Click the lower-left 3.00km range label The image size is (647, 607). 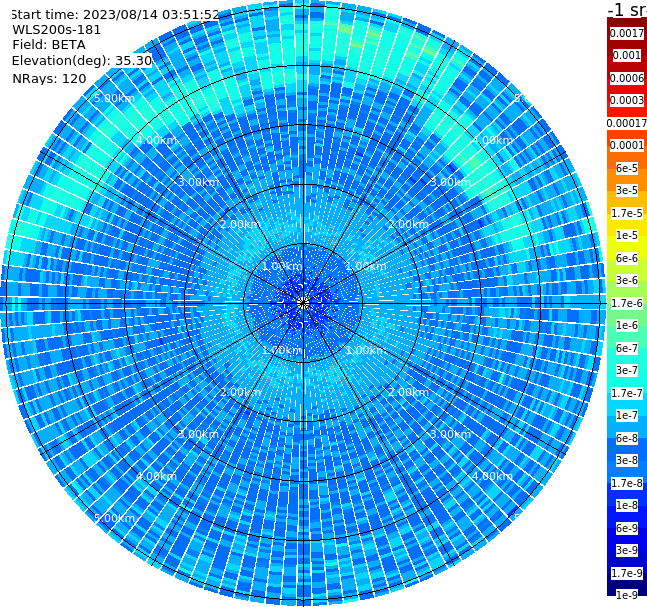198,434
